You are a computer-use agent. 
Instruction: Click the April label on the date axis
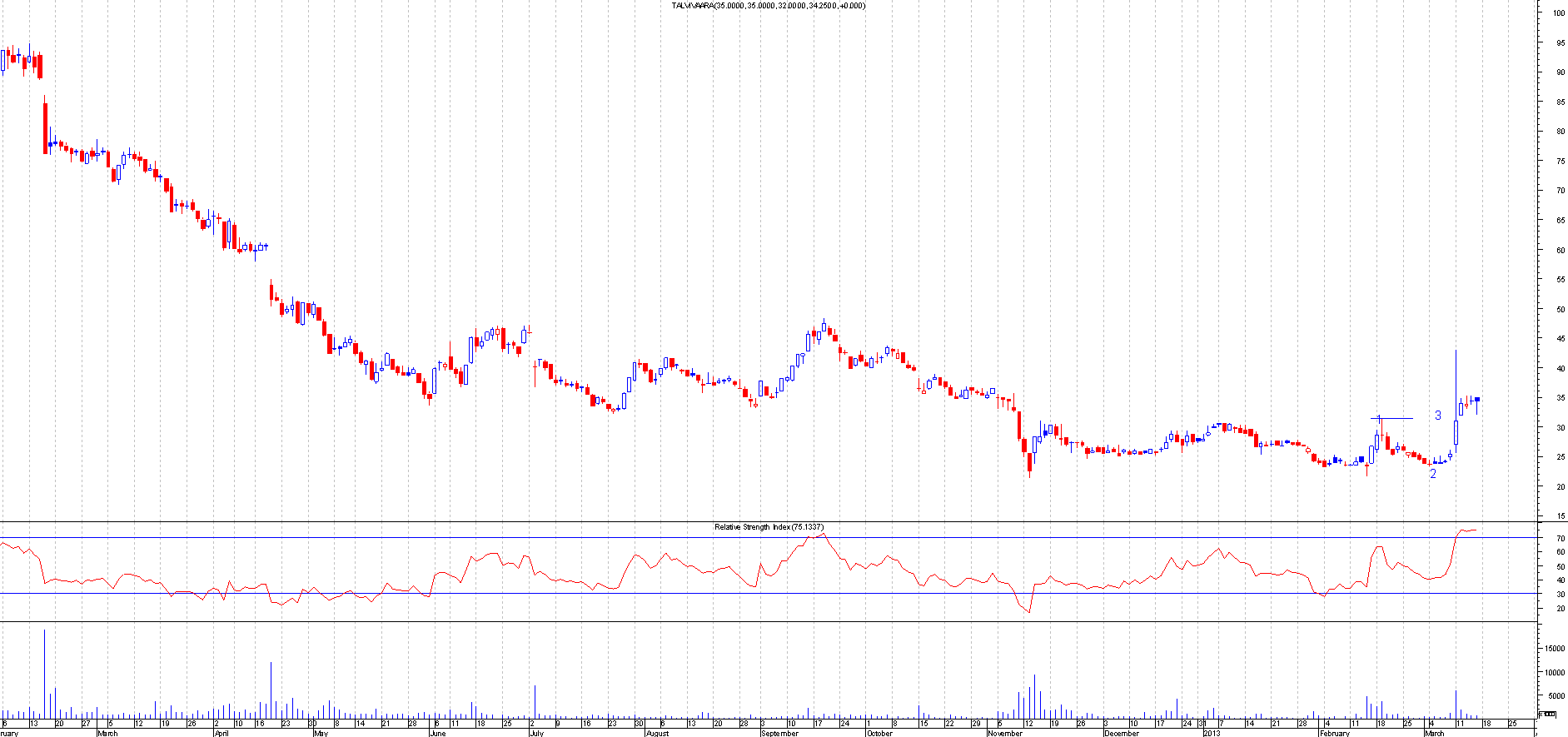click(x=222, y=734)
